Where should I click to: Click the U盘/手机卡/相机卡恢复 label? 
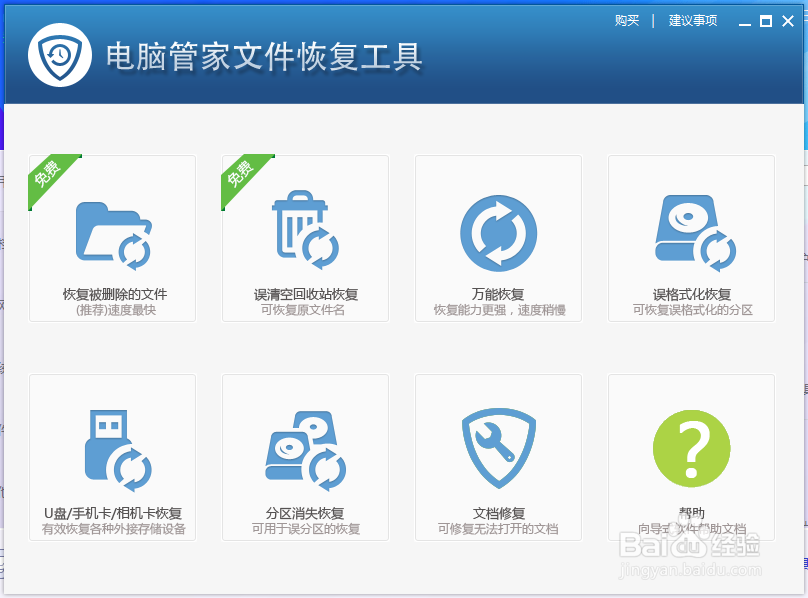pos(113,513)
